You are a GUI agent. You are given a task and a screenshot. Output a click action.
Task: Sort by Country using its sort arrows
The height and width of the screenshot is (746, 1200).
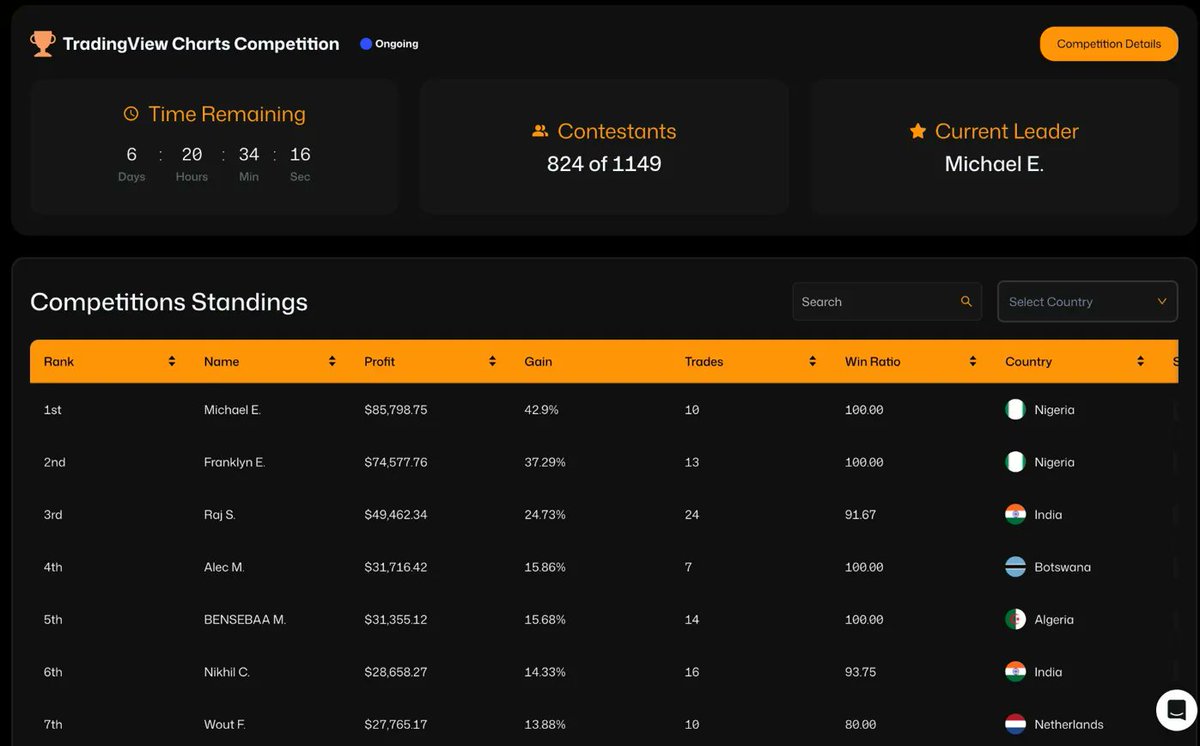coord(1140,361)
